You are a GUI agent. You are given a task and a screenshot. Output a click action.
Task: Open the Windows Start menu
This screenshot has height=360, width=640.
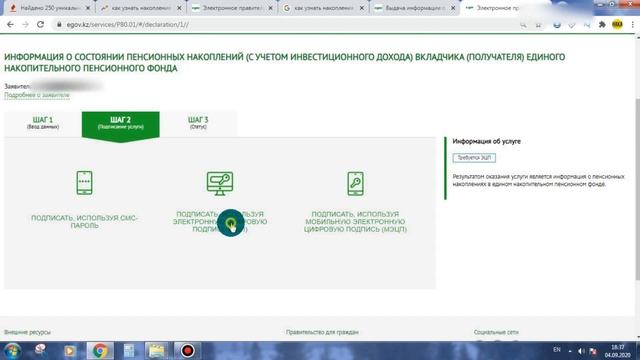(12, 351)
